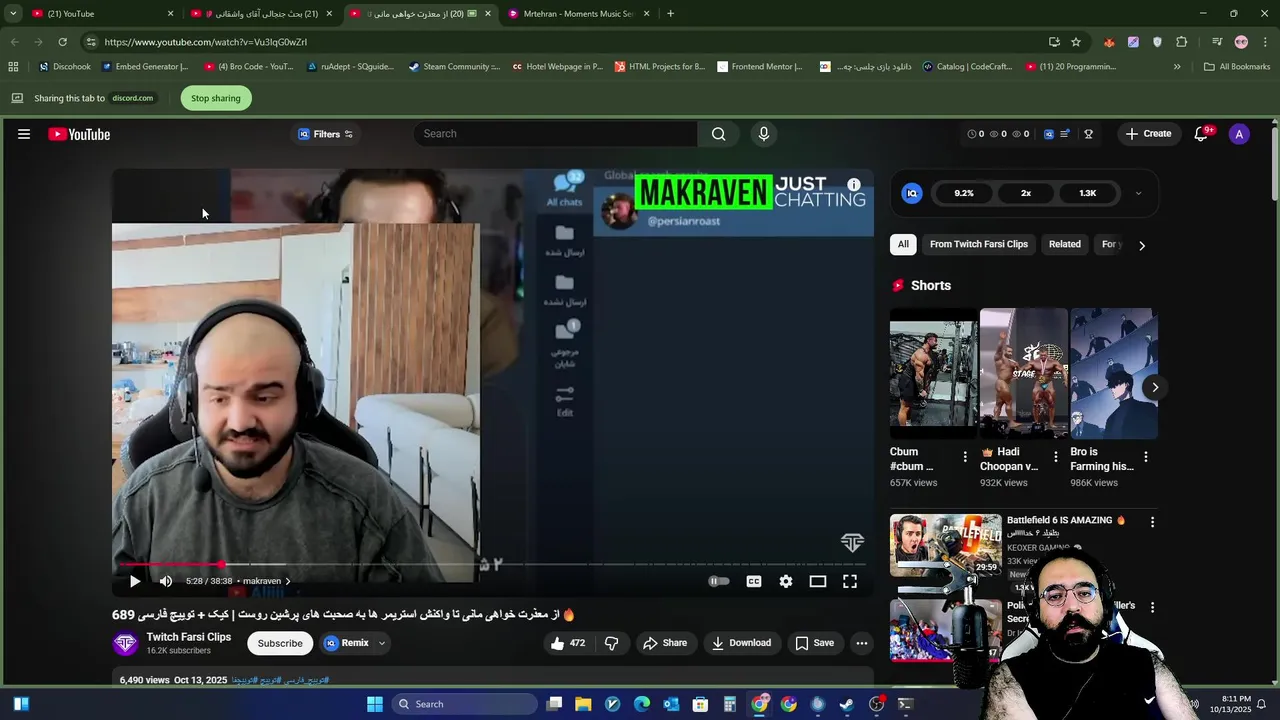Screen dimensions: 1280x720
Task: Open the YouTube guide hamburger menu
Action: 24,134
